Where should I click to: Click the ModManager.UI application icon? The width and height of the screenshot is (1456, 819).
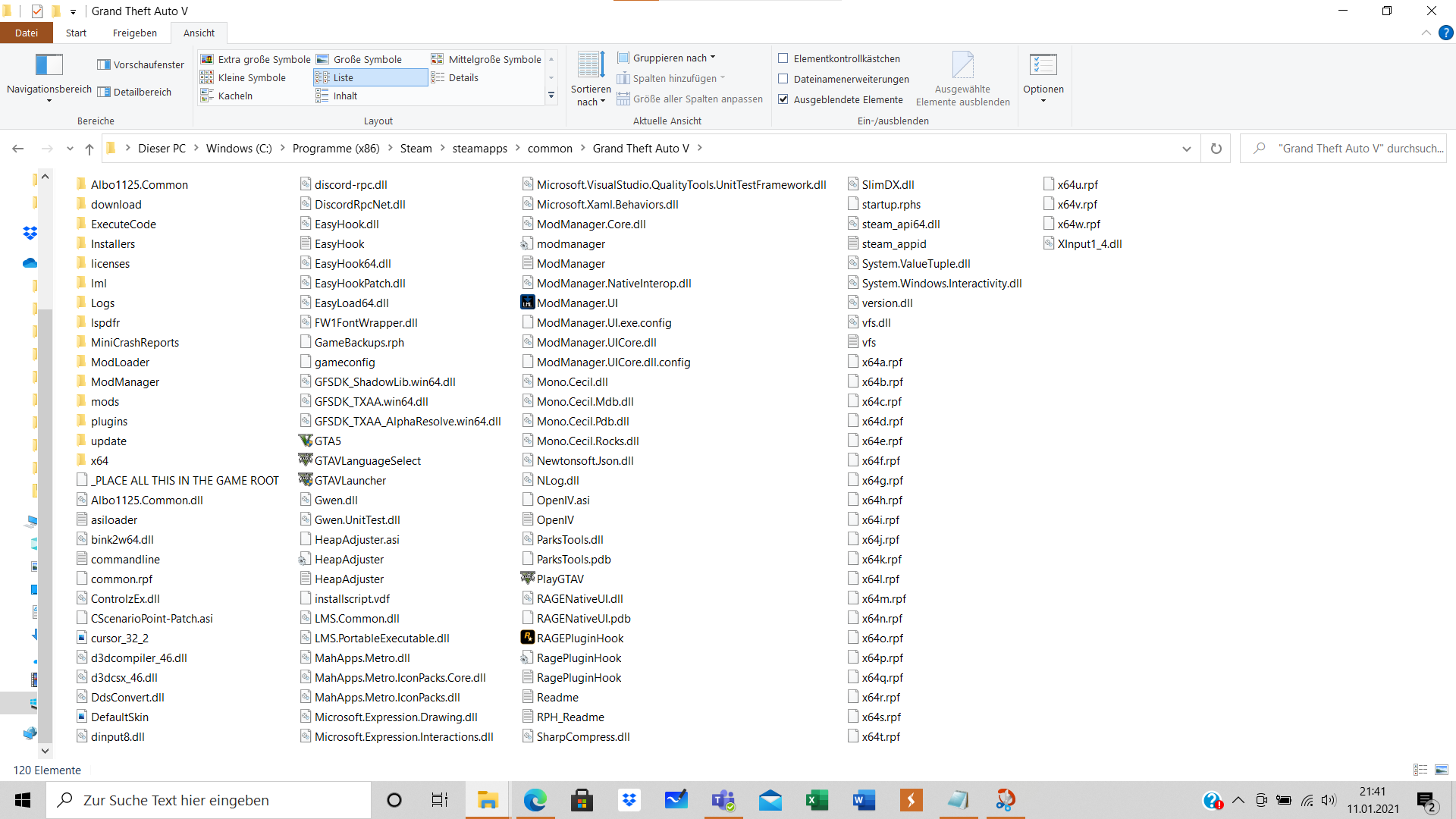[x=527, y=303]
